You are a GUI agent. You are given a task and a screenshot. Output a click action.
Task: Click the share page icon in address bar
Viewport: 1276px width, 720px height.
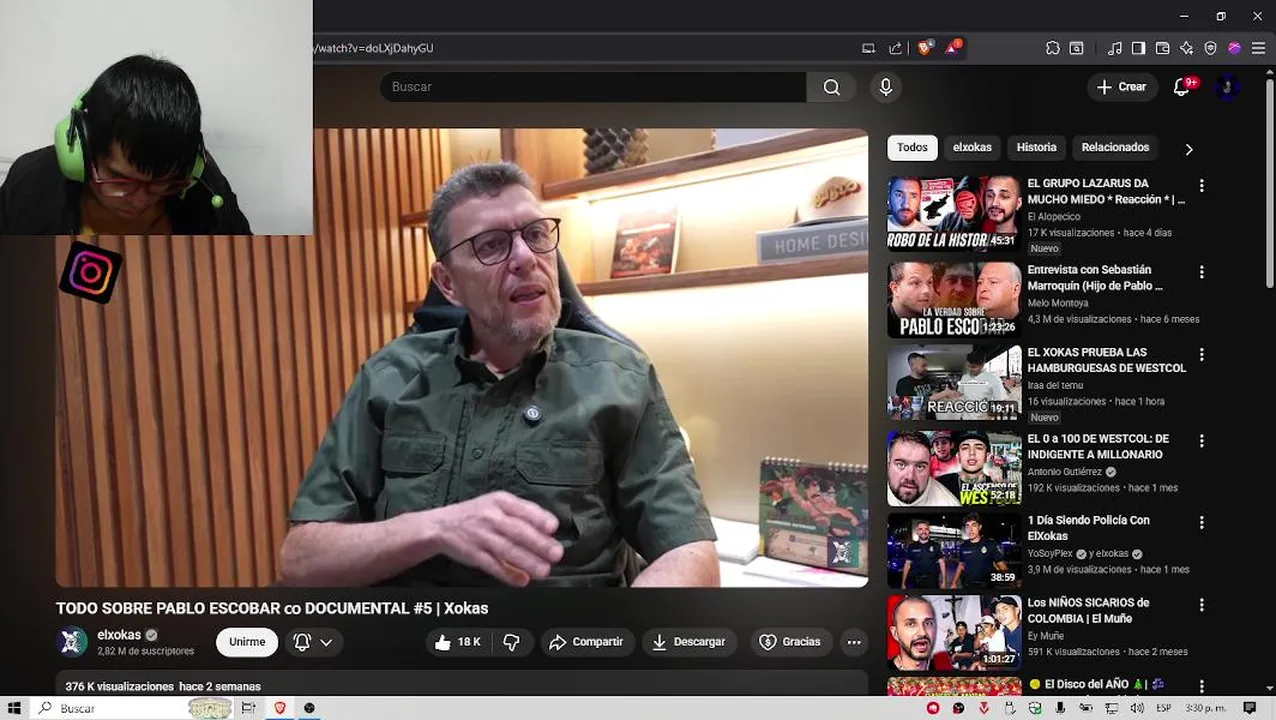(x=895, y=48)
